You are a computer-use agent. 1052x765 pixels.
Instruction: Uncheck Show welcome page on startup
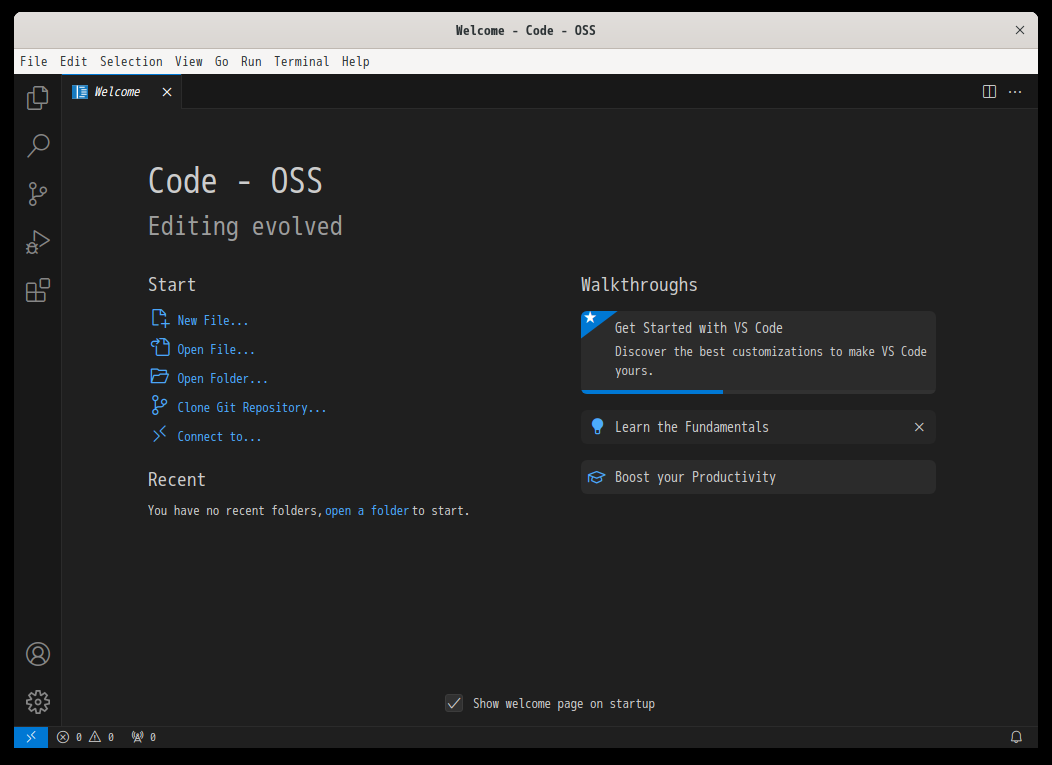[454, 703]
